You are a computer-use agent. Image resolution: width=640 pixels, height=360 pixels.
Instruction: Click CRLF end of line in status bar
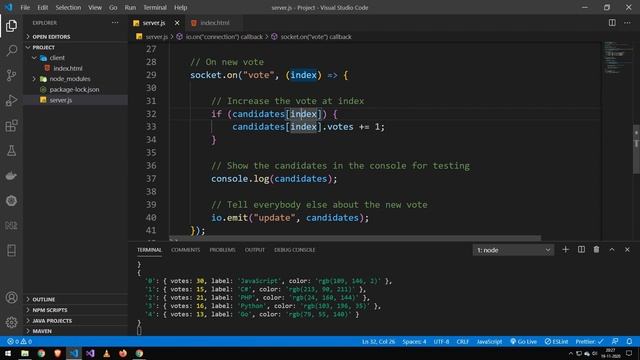click(462, 341)
